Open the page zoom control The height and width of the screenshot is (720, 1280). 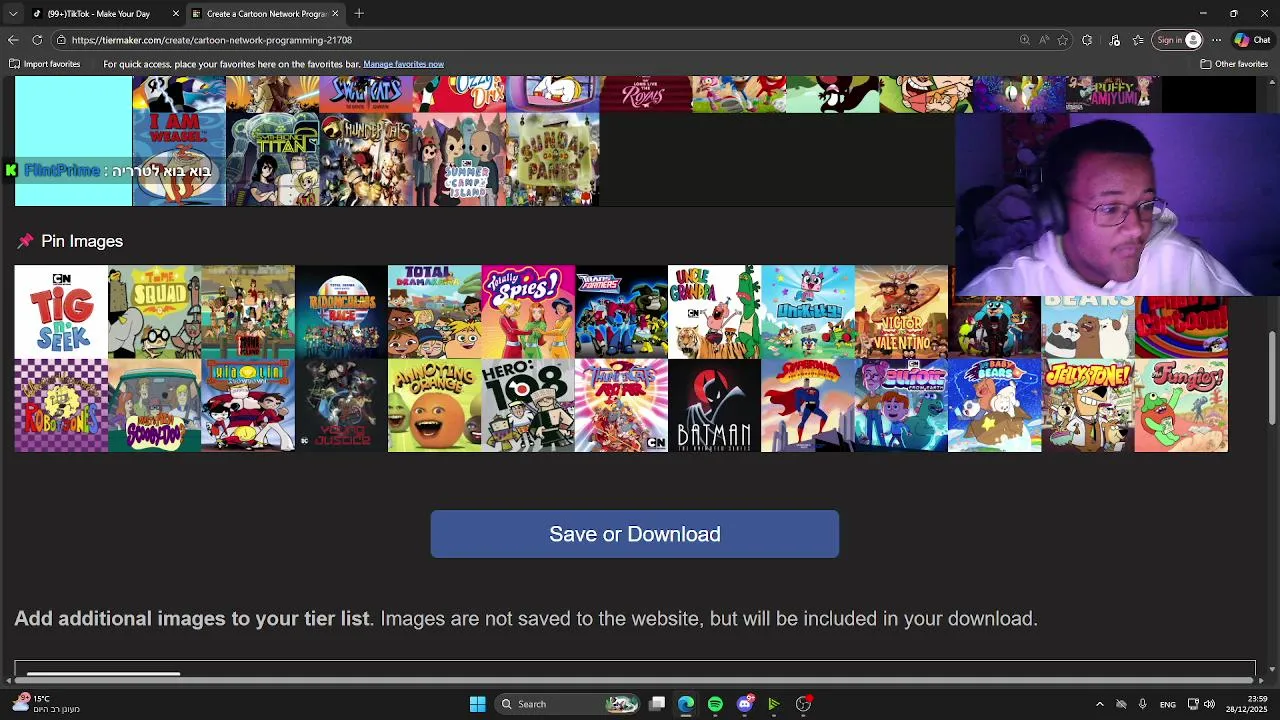click(x=1025, y=40)
